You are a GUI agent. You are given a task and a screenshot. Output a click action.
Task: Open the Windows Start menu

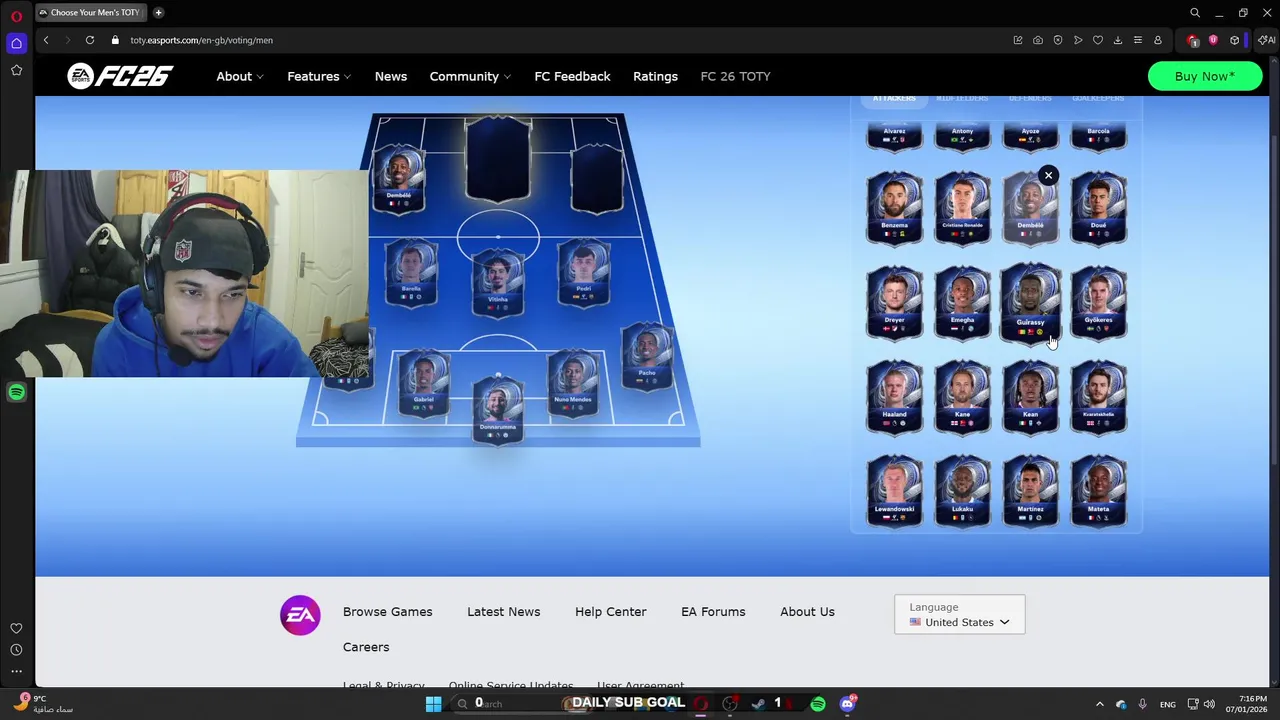coord(433,704)
